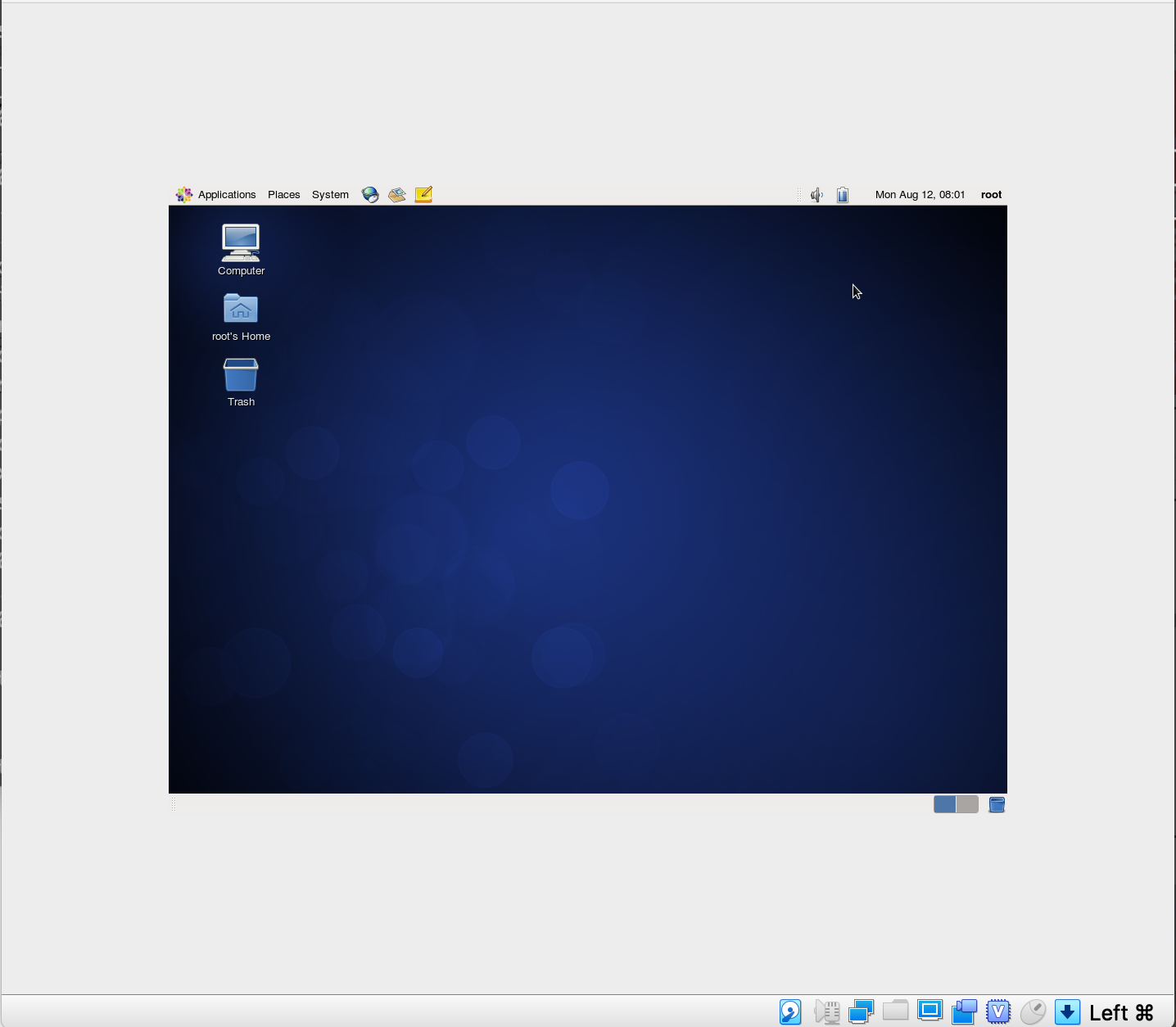Select the root's Home folder icon
1176x1027 pixels.
(241, 318)
